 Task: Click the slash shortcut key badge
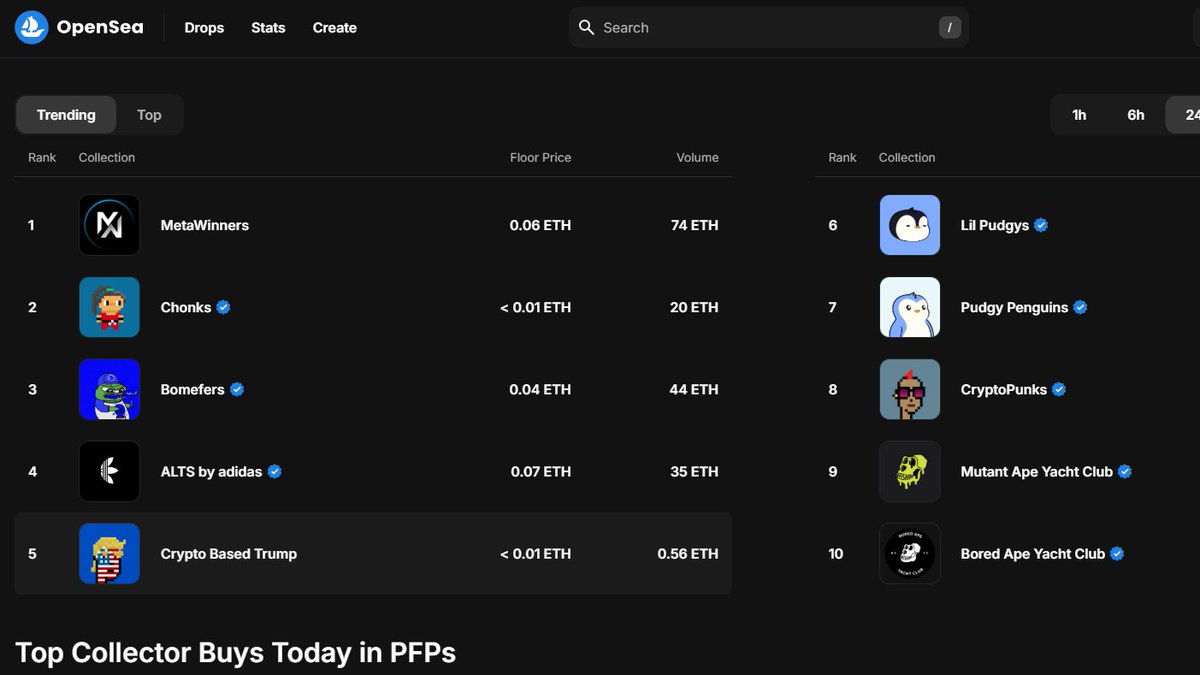(x=949, y=28)
